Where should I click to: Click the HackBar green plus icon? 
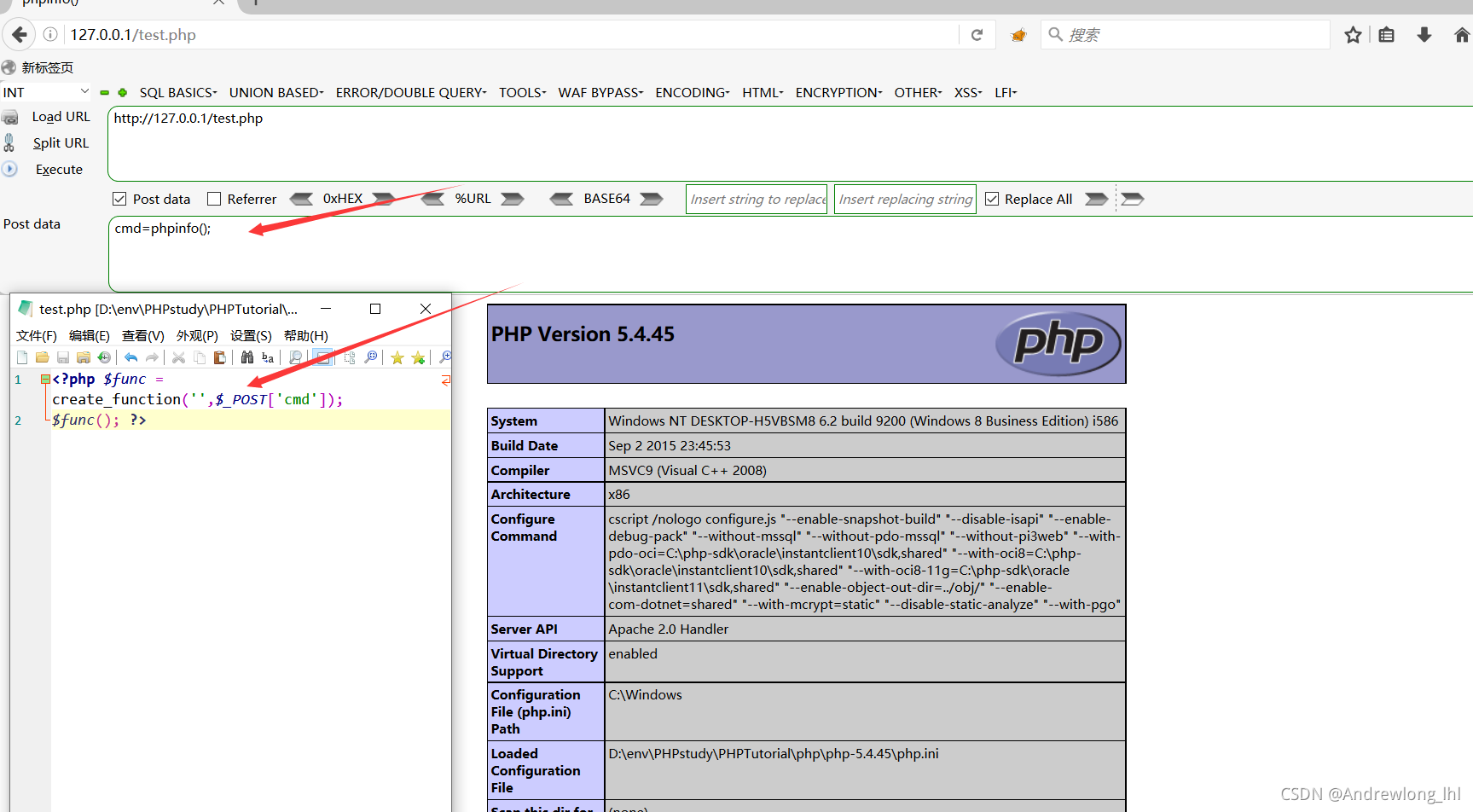[x=123, y=92]
